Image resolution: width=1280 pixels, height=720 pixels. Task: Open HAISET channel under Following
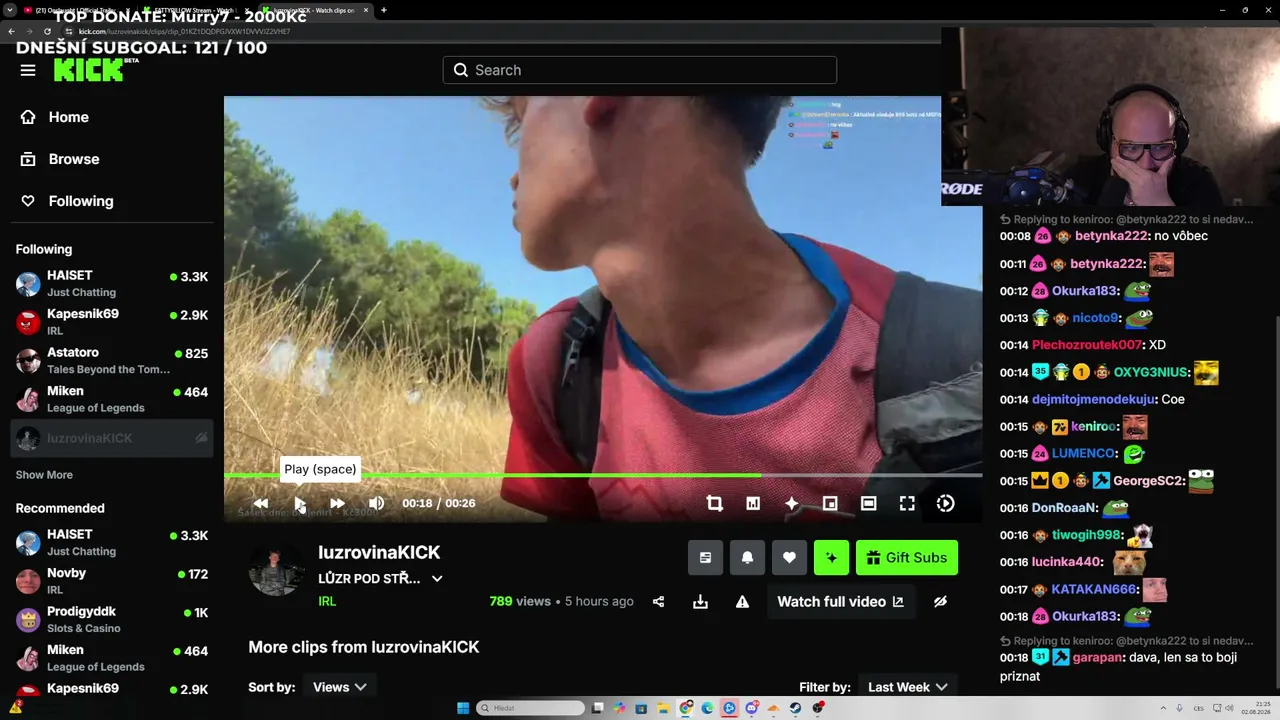click(x=112, y=284)
